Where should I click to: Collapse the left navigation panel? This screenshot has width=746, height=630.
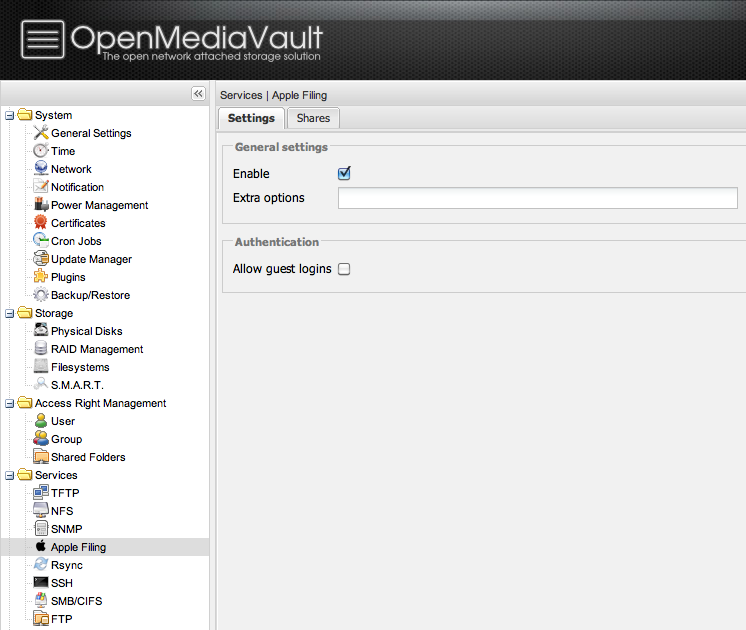coord(198,93)
